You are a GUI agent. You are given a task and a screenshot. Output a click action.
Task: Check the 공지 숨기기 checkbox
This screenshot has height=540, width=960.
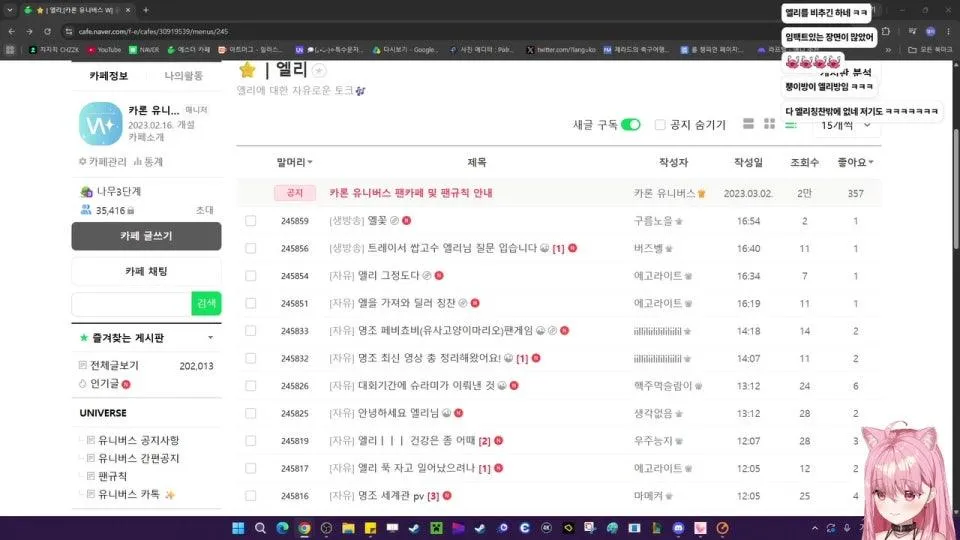[660, 125]
